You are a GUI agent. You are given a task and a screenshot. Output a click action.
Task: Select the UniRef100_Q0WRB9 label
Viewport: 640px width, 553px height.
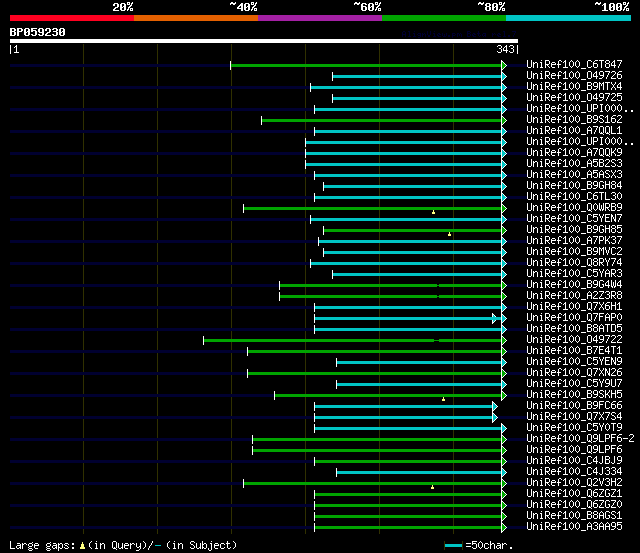[574, 208]
